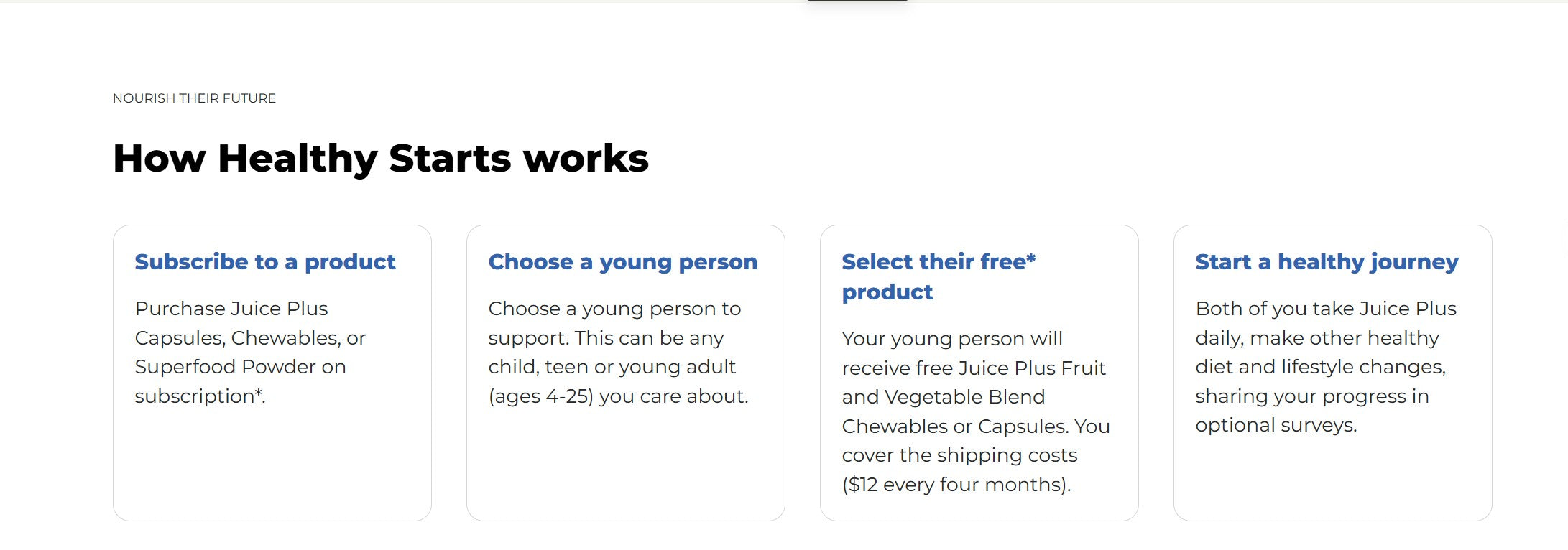The image size is (1568, 550).
Task: Click the "Chewables or Capsules" text in the third card
Action: coord(954,427)
